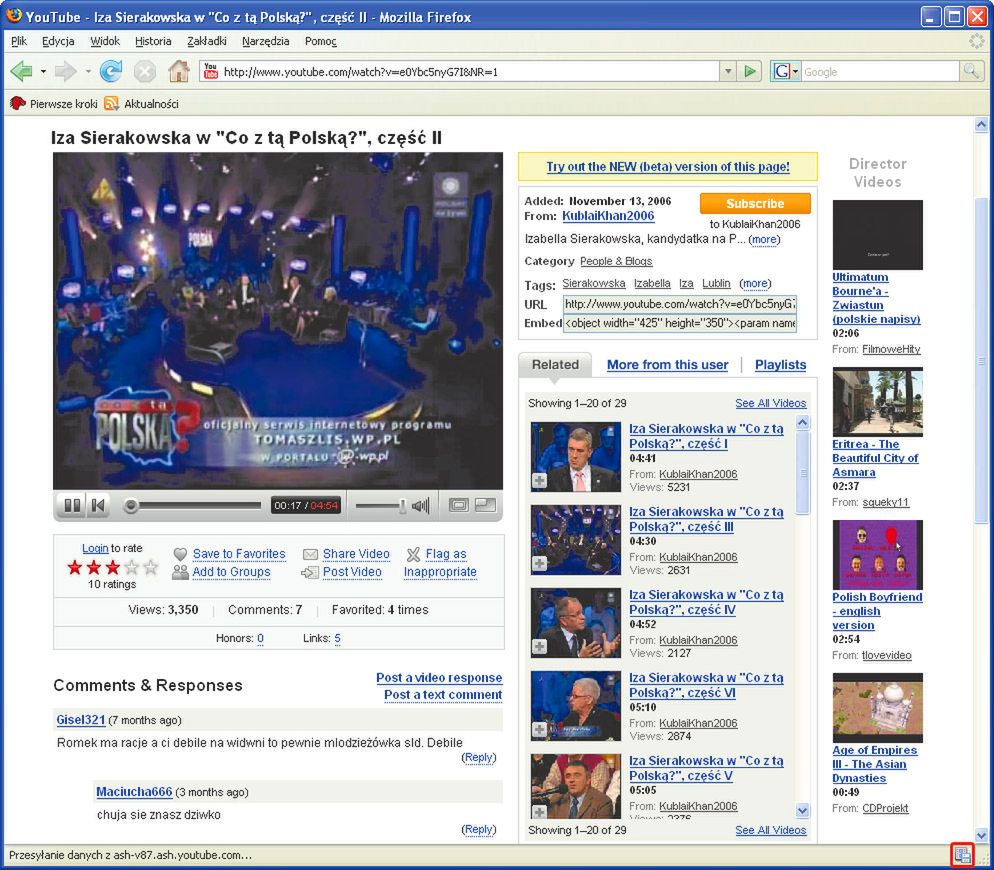Rate video by clicking the fifth star
Viewport: 994px width, 870px height.
[x=150, y=567]
